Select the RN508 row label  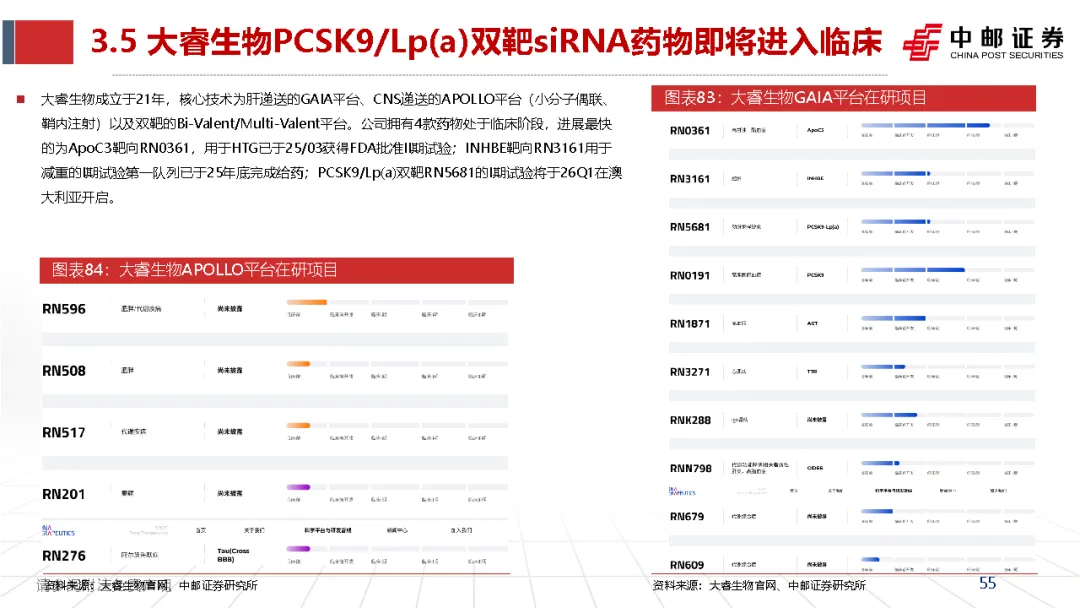[64, 370]
